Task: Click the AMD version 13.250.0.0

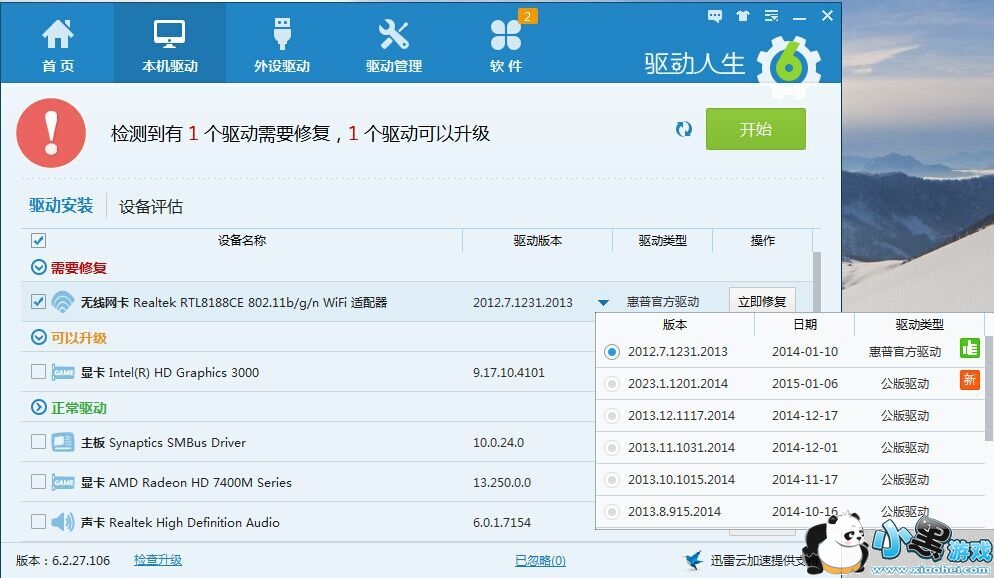Action: tap(502, 482)
